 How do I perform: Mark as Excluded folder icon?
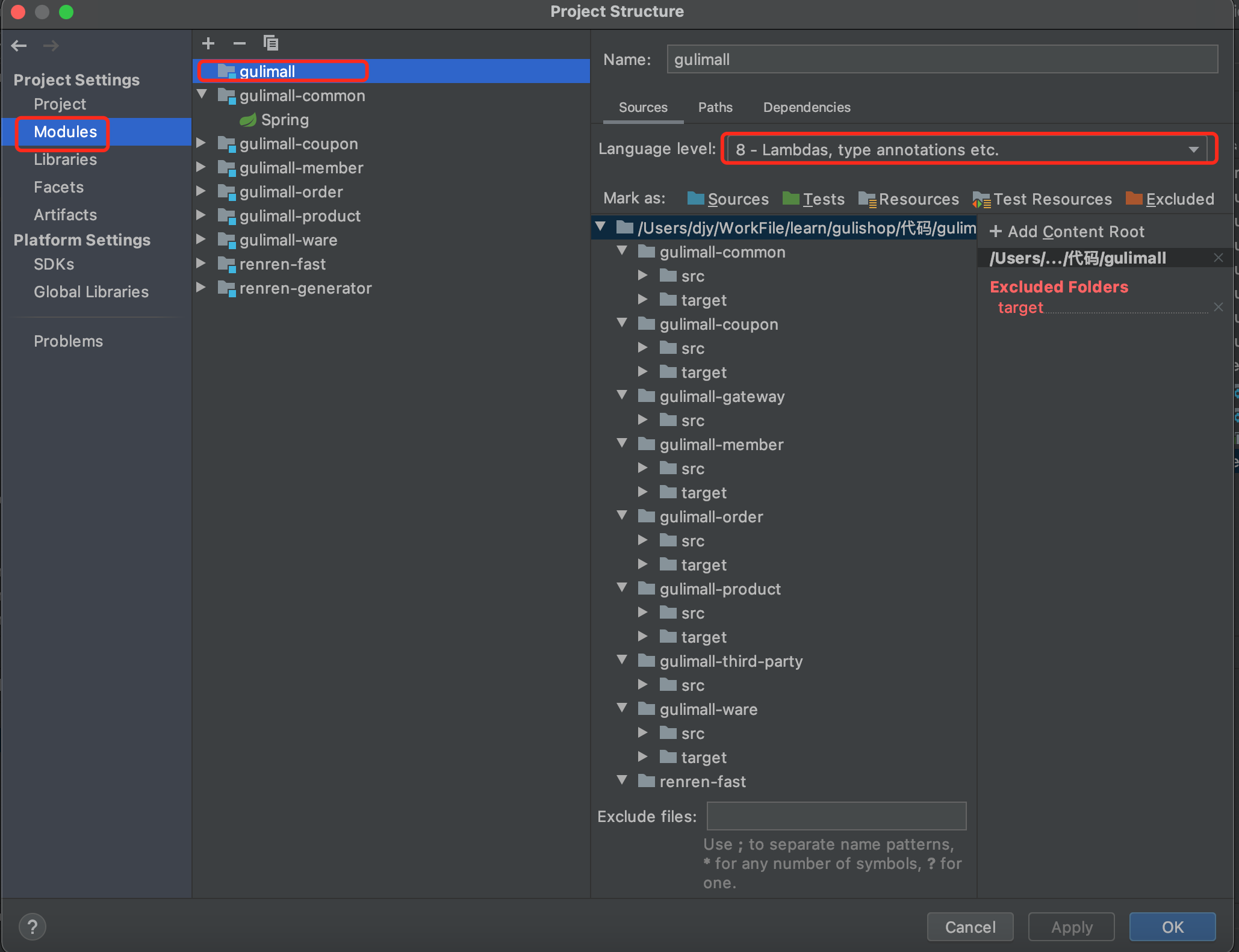point(1134,199)
